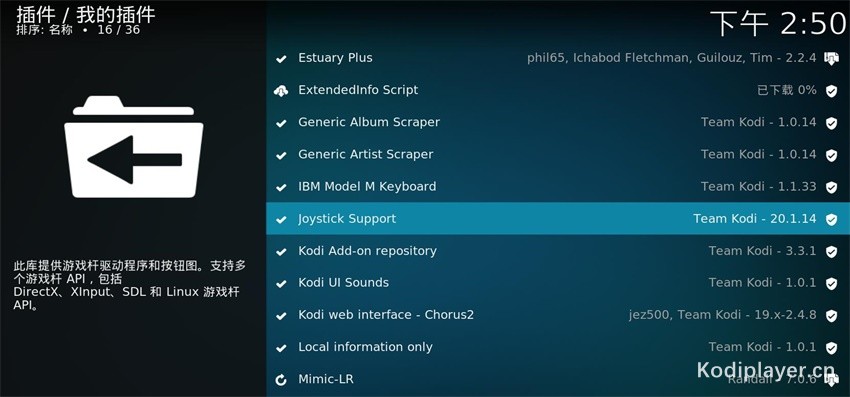Click the refresh icon next to Mimic-LR

pyautogui.click(x=281, y=380)
